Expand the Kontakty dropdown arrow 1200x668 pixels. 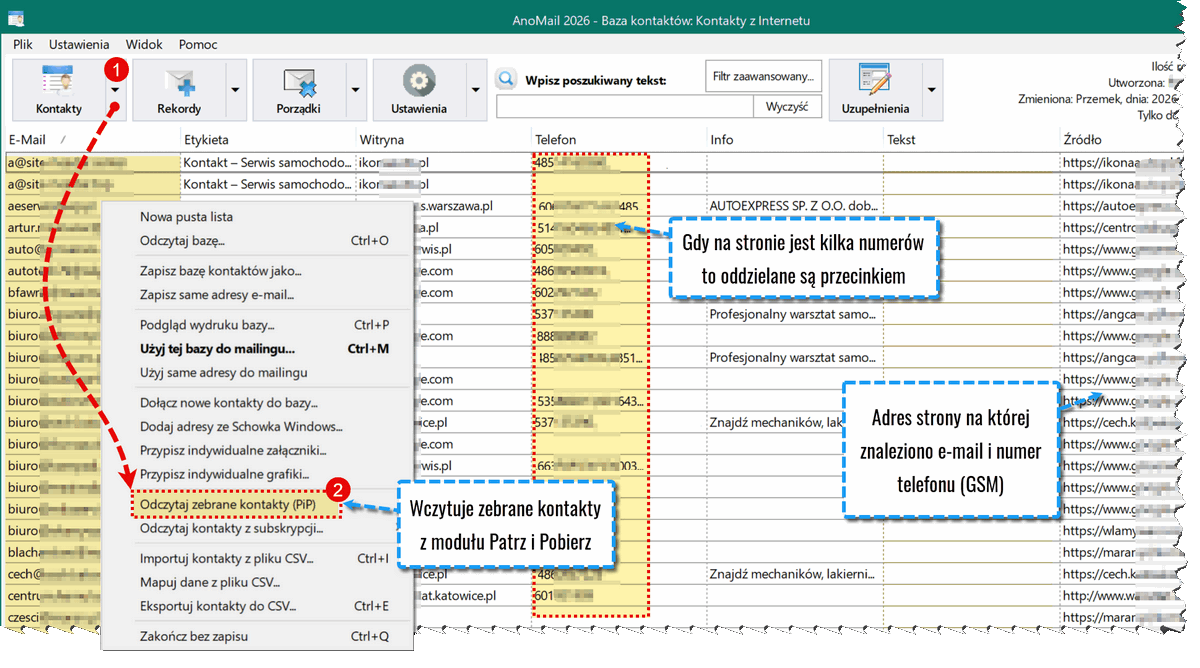(116, 89)
